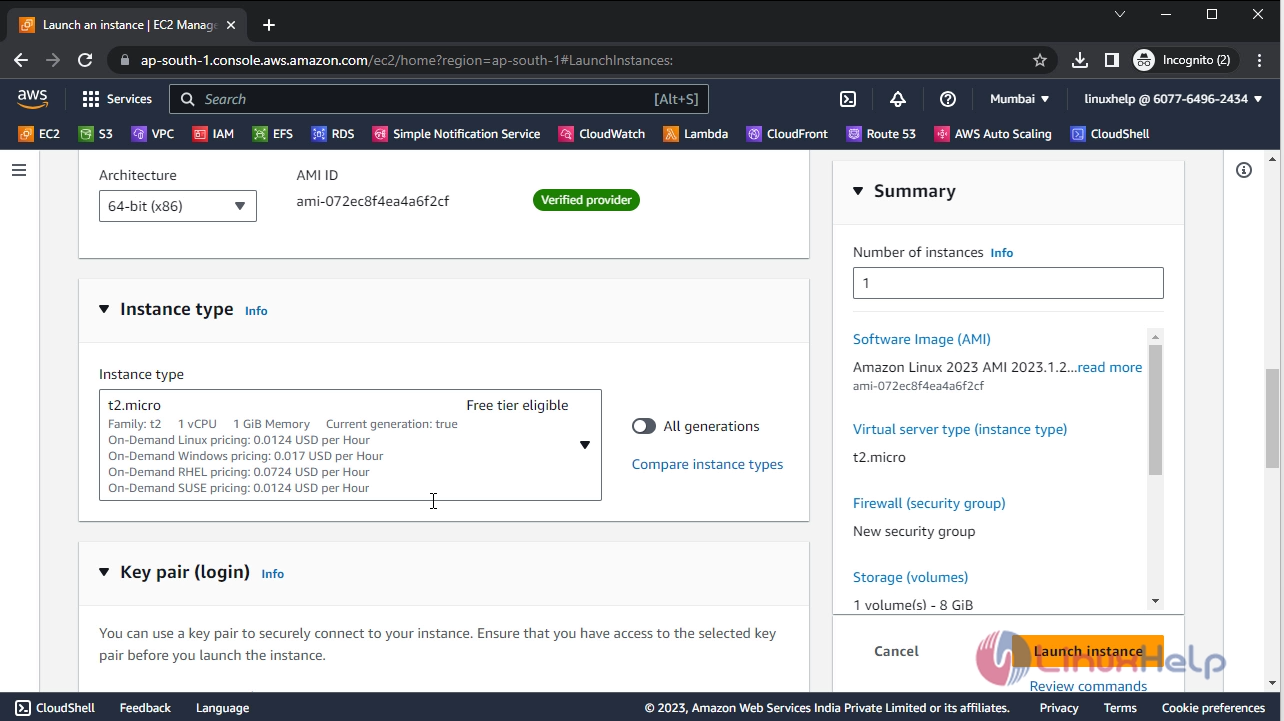Image resolution: width=1284 pixels, height=721 pixels.
Task: Click Info link next to Key pair
Action: [272, 574]
